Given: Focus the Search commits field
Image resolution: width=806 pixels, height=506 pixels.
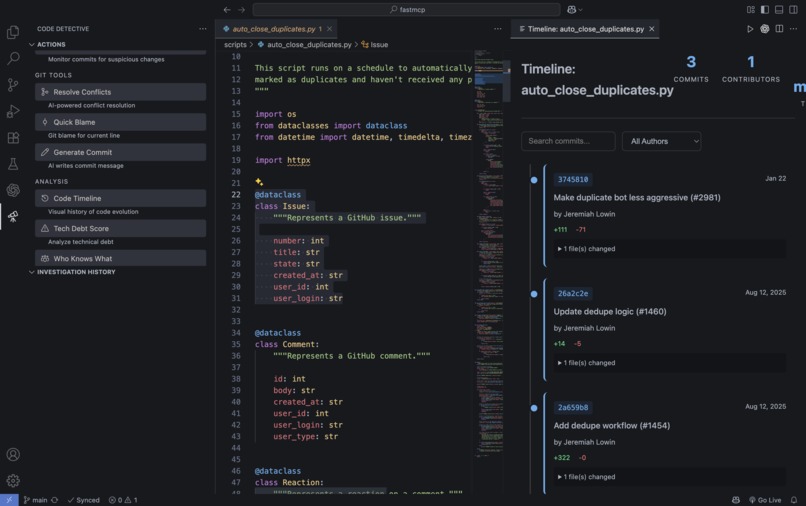Looking at the screenshot, I should click(568, 141).
